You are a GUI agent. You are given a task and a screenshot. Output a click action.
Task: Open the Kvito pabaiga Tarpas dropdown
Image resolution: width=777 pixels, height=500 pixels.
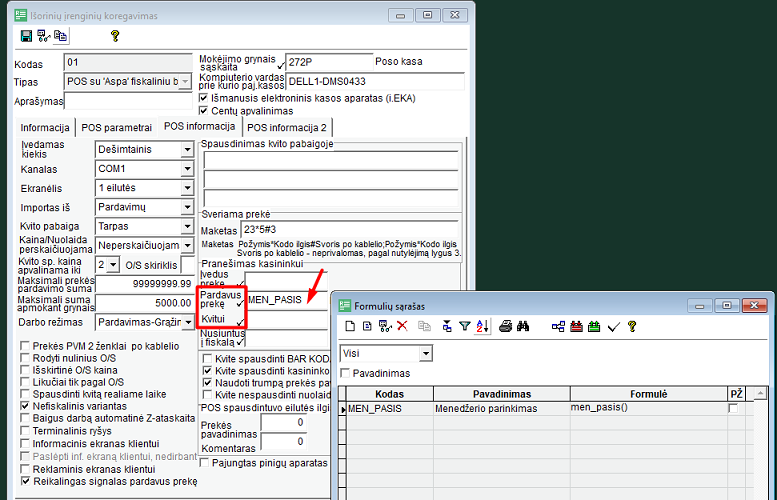coord(187,226)
